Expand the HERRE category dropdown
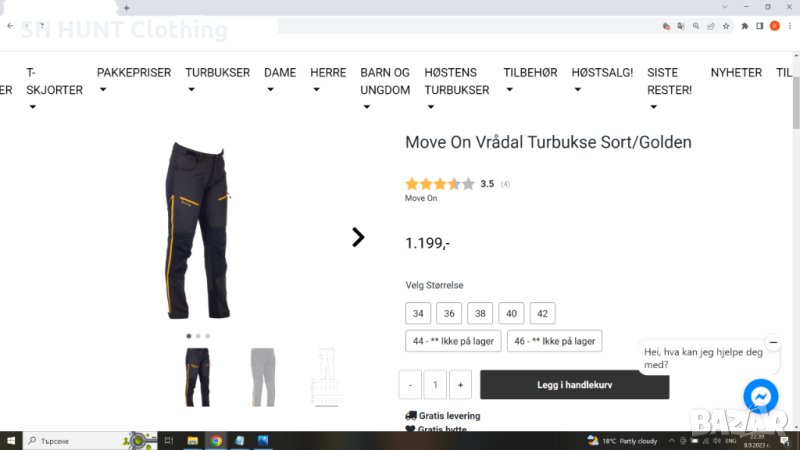 point(316,90)
